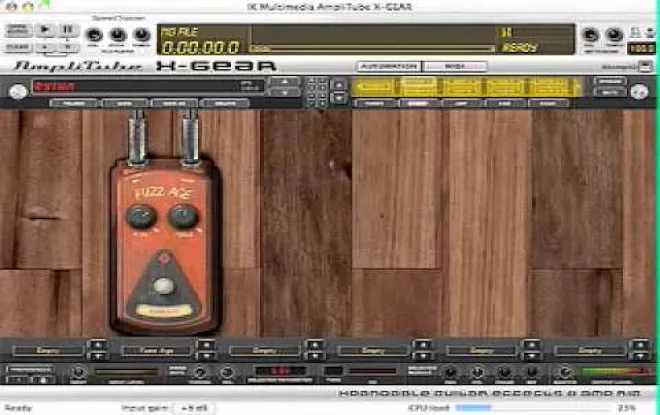Click the small button beneath the Play button
Viewport: 660px width, 415px height.
[45, 47]
